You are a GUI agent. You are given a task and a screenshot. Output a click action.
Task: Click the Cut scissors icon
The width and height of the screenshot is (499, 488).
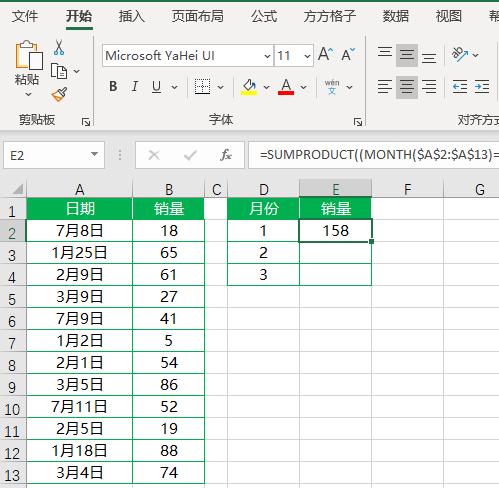pos(59,48)
